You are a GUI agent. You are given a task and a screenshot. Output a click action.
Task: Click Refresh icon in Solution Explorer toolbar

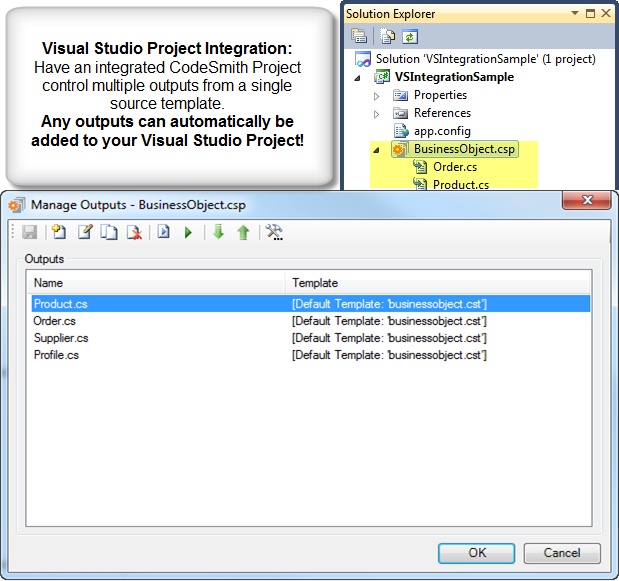pyautogui.click(x=410, y=37)
